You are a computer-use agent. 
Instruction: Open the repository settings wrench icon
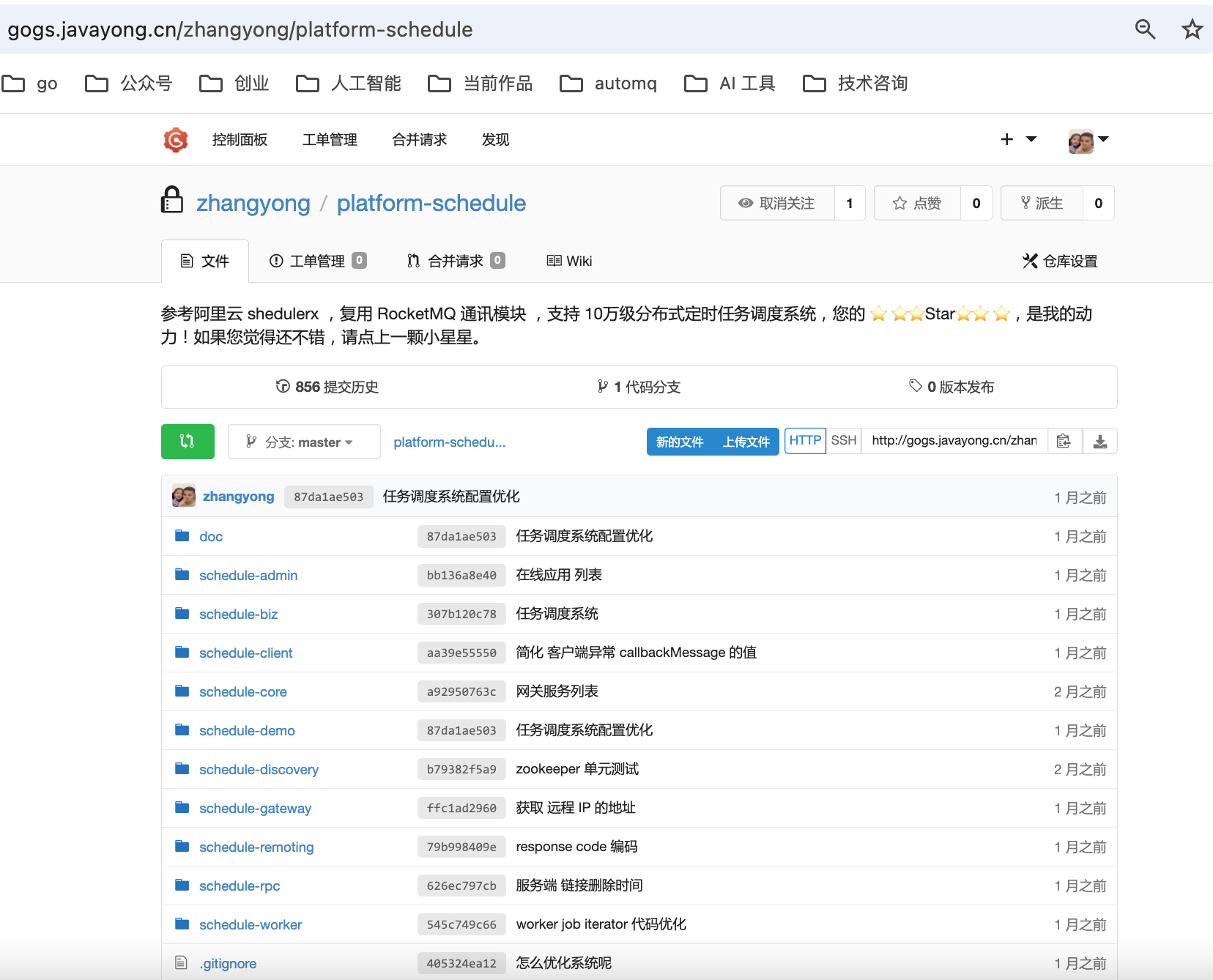tap(1031, 260)
